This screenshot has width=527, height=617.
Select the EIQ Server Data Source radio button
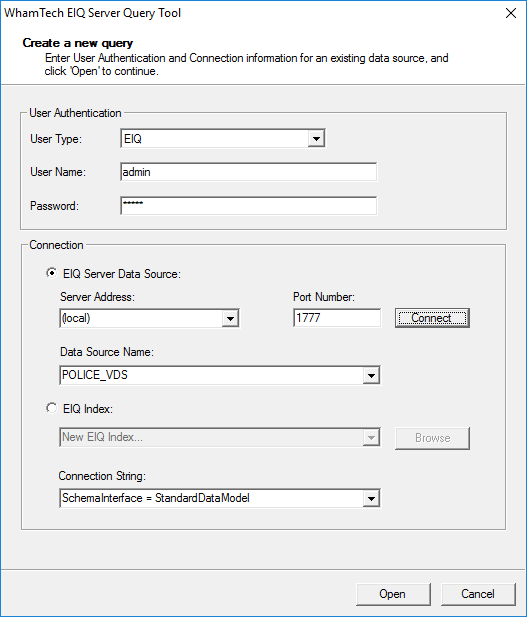coord(51,273)
